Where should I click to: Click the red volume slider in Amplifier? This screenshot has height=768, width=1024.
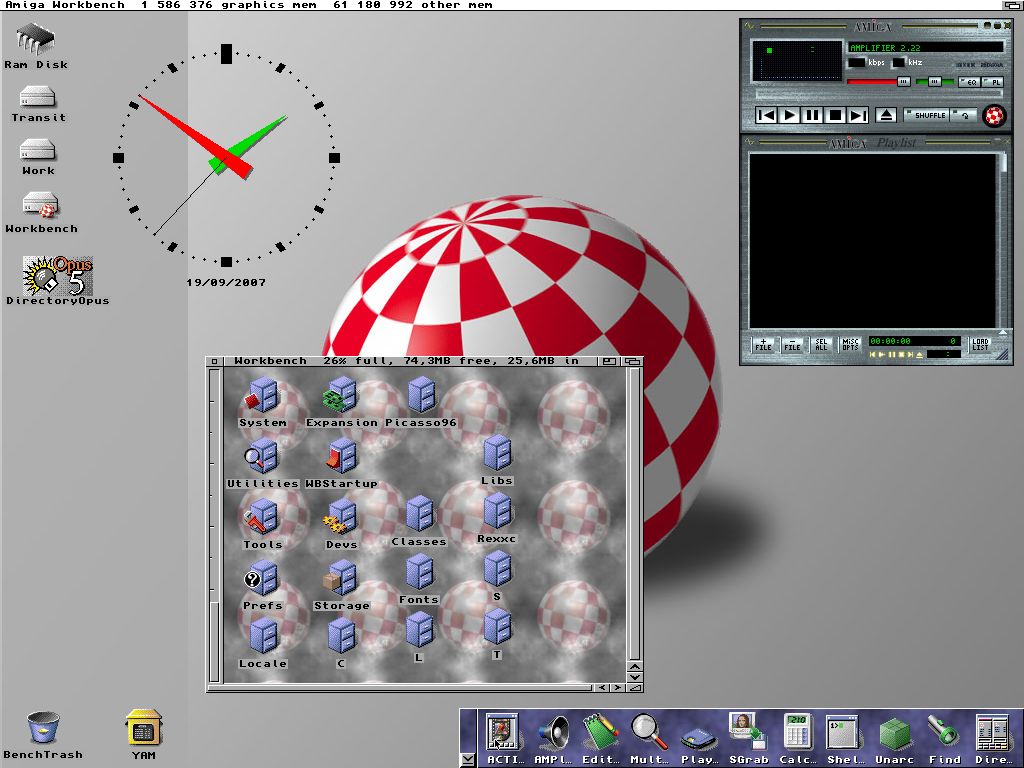[x=878, y=82]
